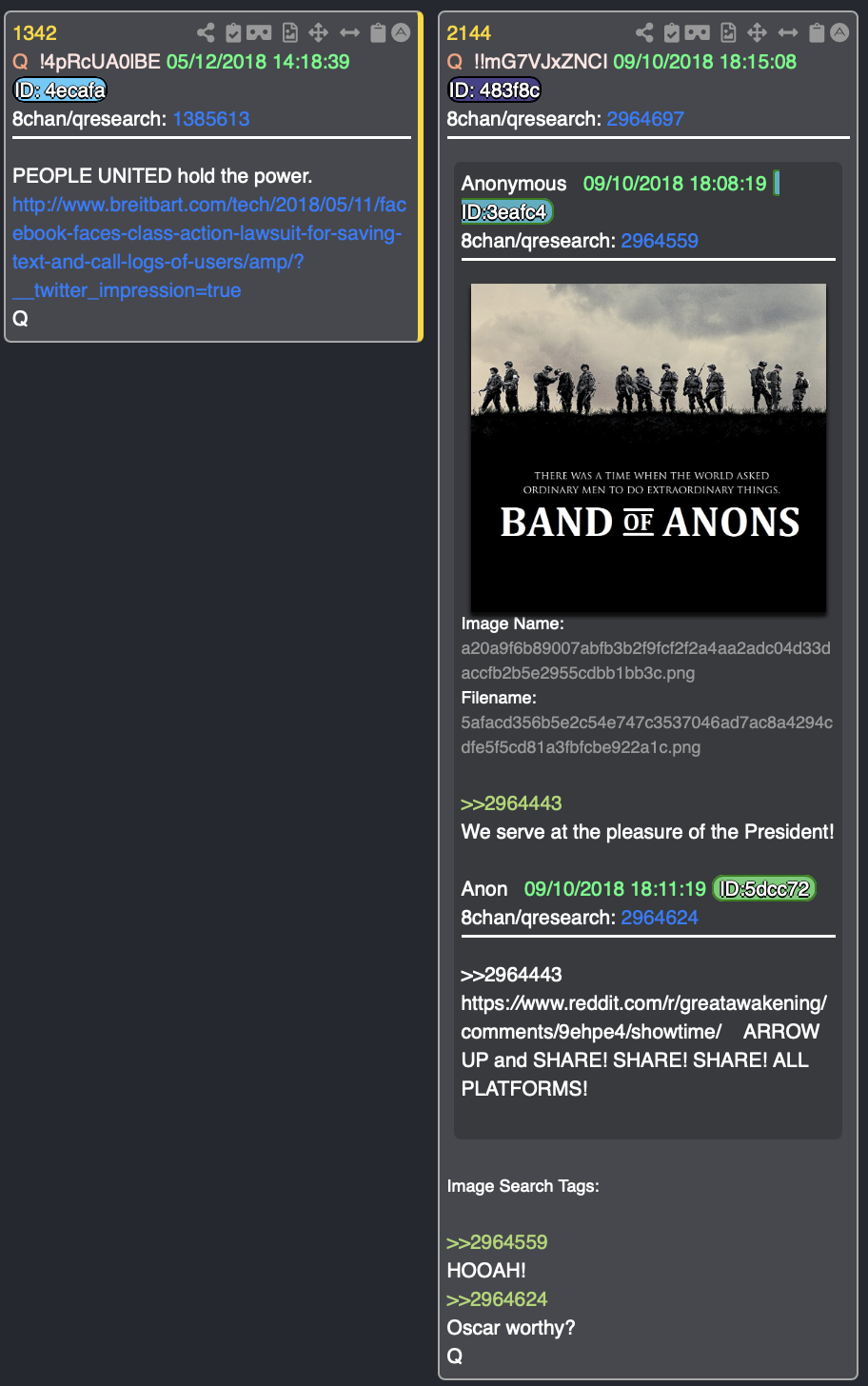Viewport: 868px width, 1386px height.
Task: Click the green quote reference >>2964624
Action: point(497,1299)
